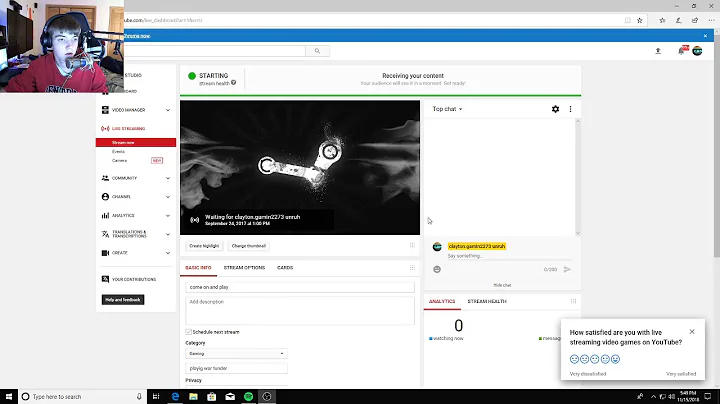Image resolution: width=720 pixels, height=404 pixels.
Task: Open Microsoft Store from taskbar
Action: click(x=212, y=396)
